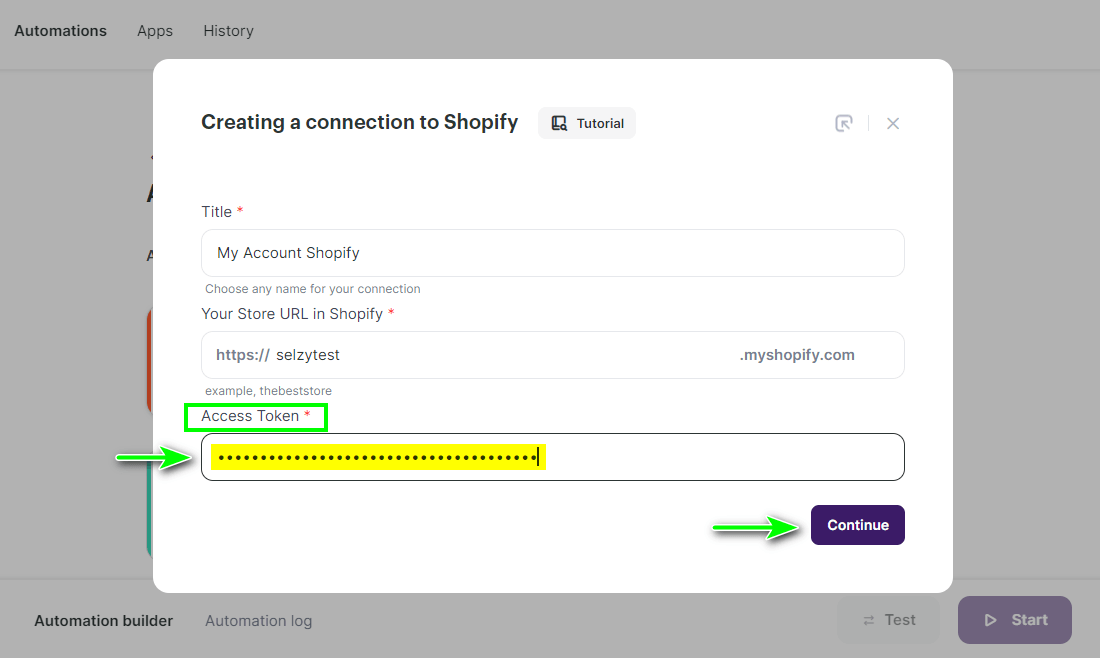The width and height of the screenshot is (1100, 658).
Task: Click the play icon on Start button
Action: click(x=990, y=620)
